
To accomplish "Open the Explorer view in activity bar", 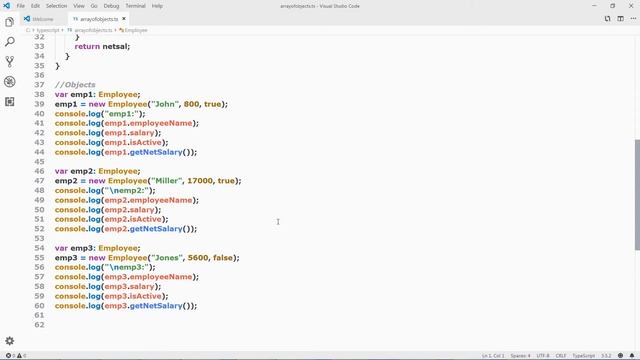I will (x=10, y=22).
